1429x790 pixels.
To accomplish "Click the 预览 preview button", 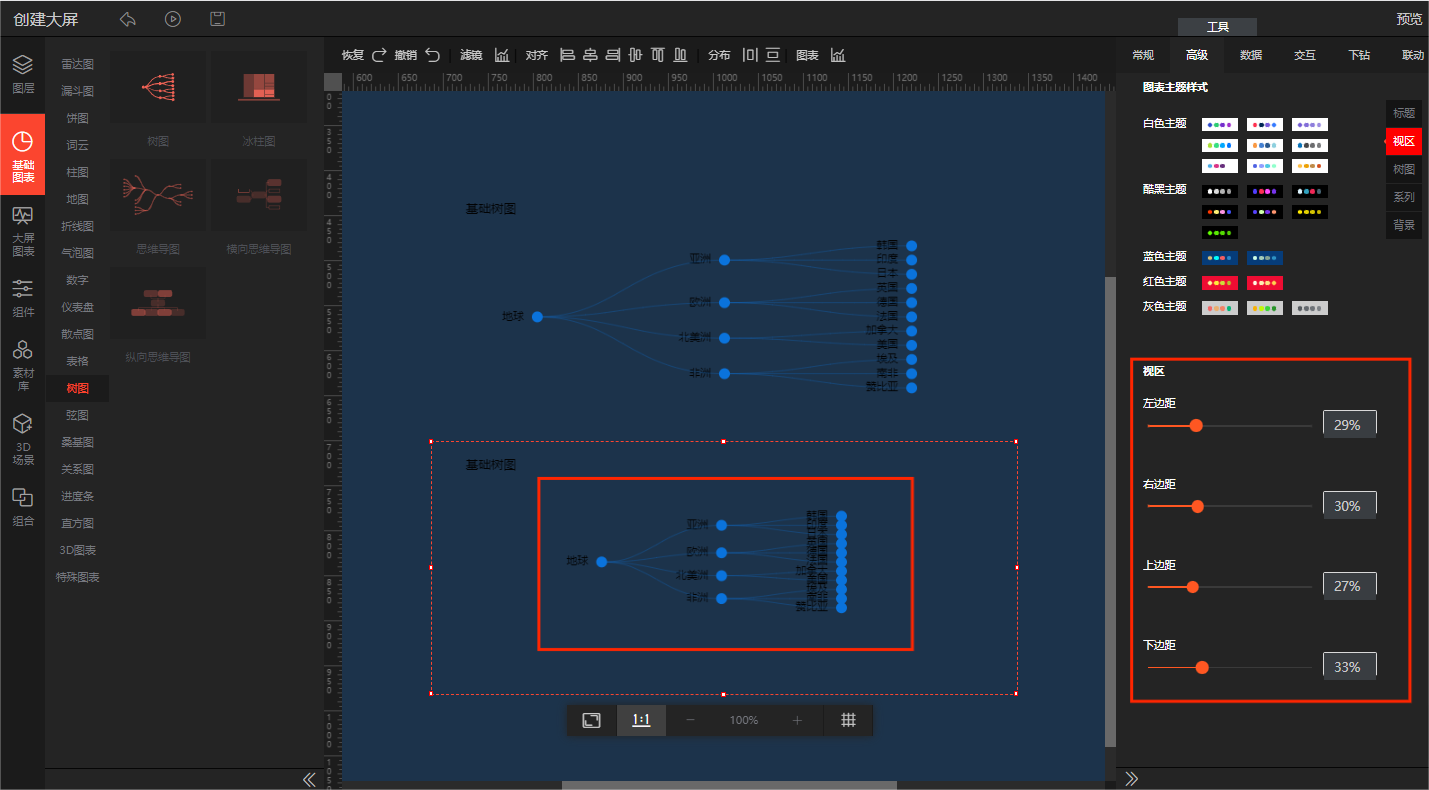I will 1409,19.
